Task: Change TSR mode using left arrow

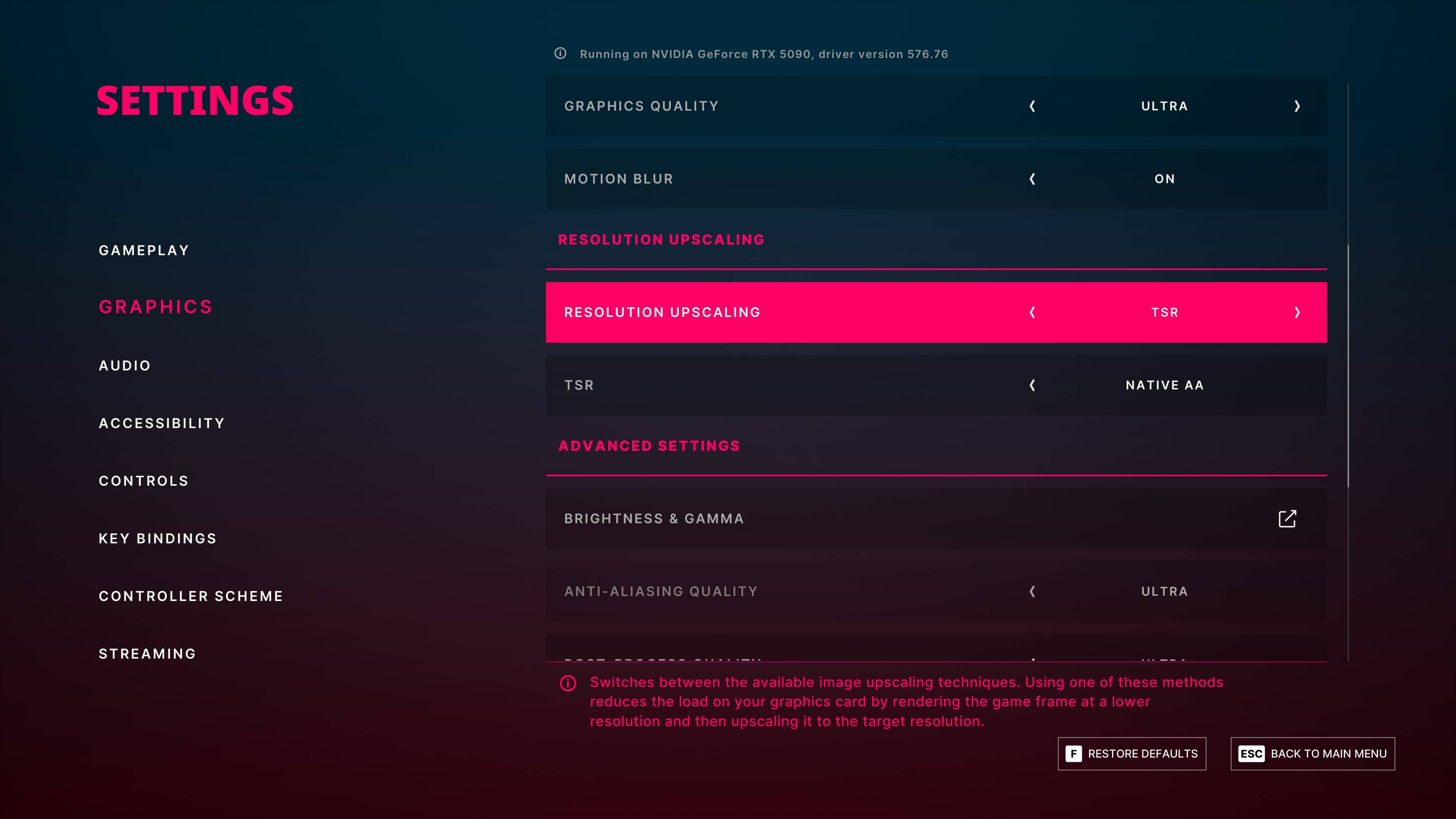Action: 1032,386
